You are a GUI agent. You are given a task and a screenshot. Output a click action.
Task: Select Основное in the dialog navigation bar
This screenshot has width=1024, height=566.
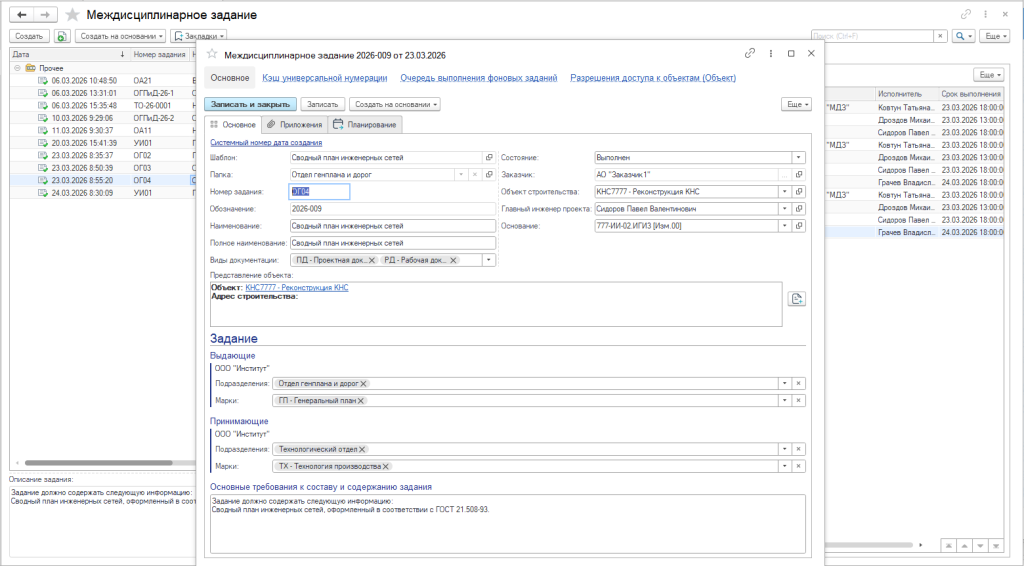tap(230, 78)
